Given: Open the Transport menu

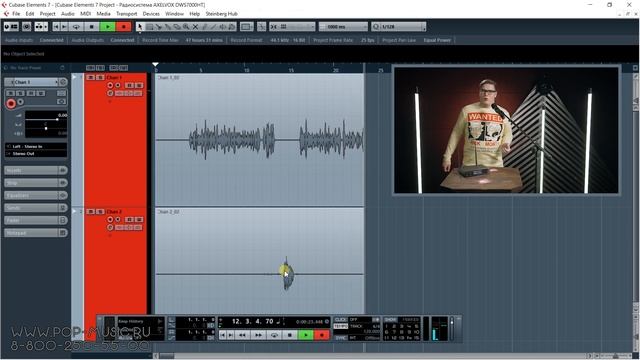Looking at the screenshot, I should (x=127, y=13).
